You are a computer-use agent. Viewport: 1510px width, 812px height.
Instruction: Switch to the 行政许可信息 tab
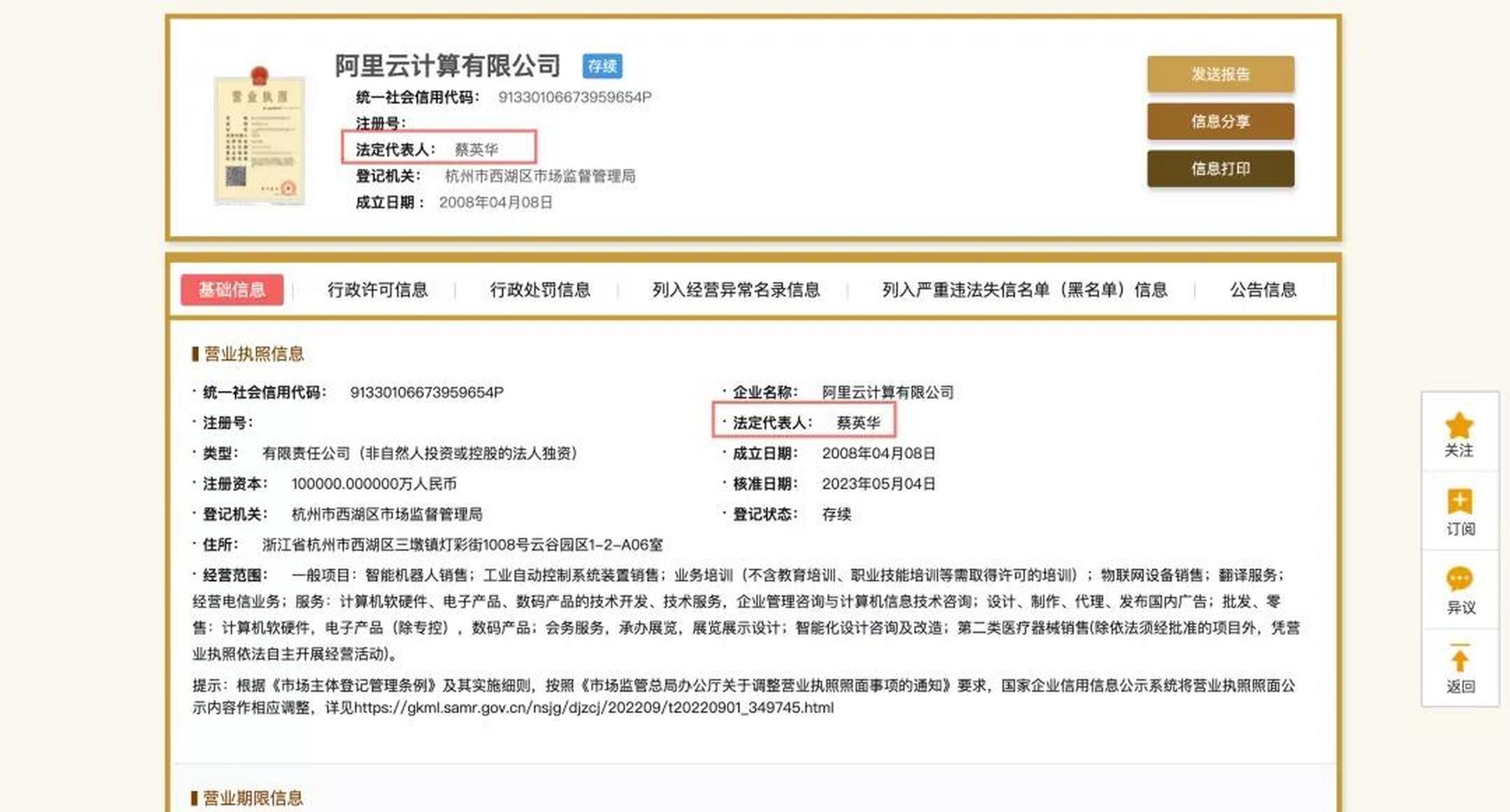pos(380,290)
